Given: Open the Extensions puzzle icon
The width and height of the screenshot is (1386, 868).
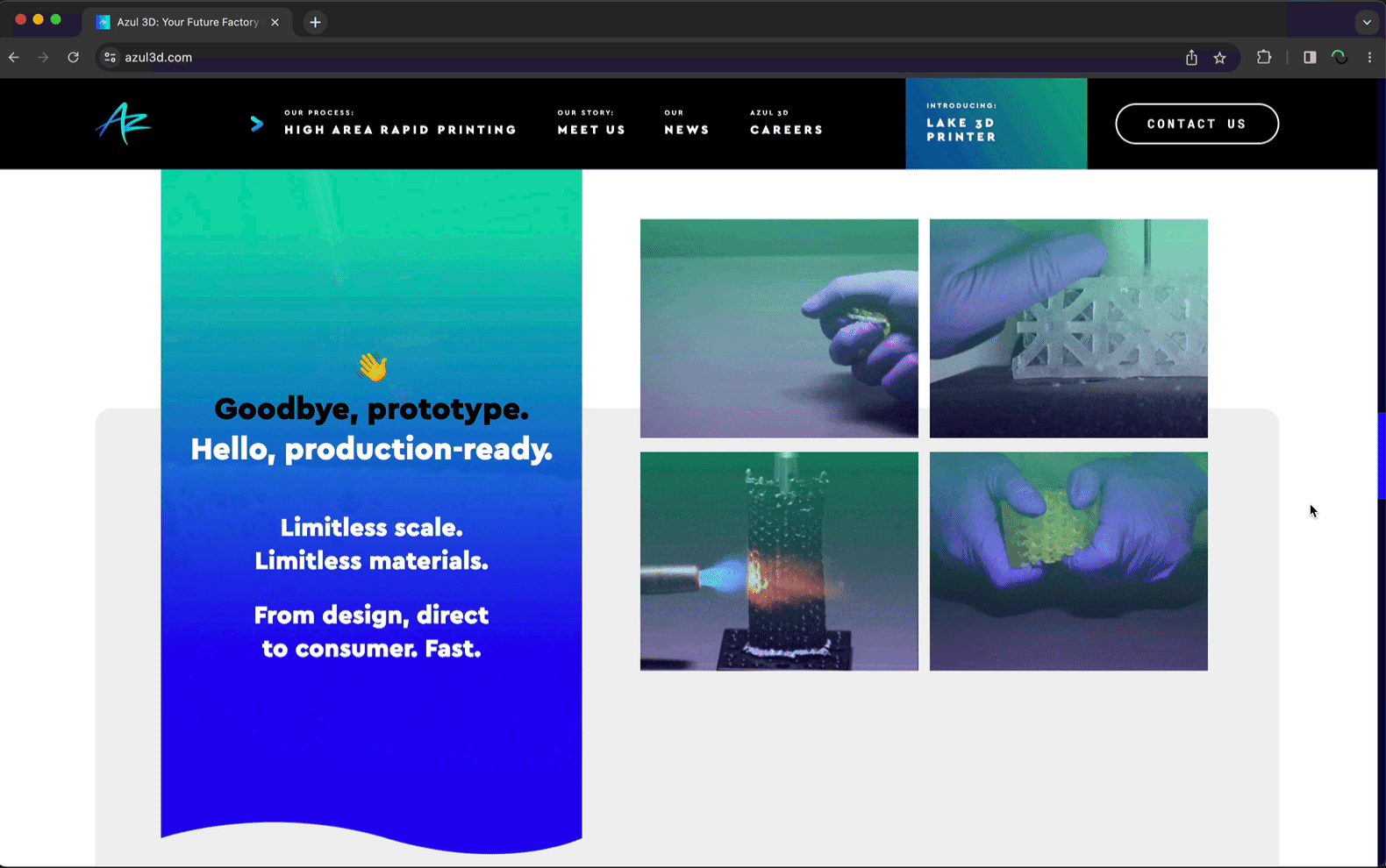Looking at the screenshot, I should click(x=1264, y=57).
